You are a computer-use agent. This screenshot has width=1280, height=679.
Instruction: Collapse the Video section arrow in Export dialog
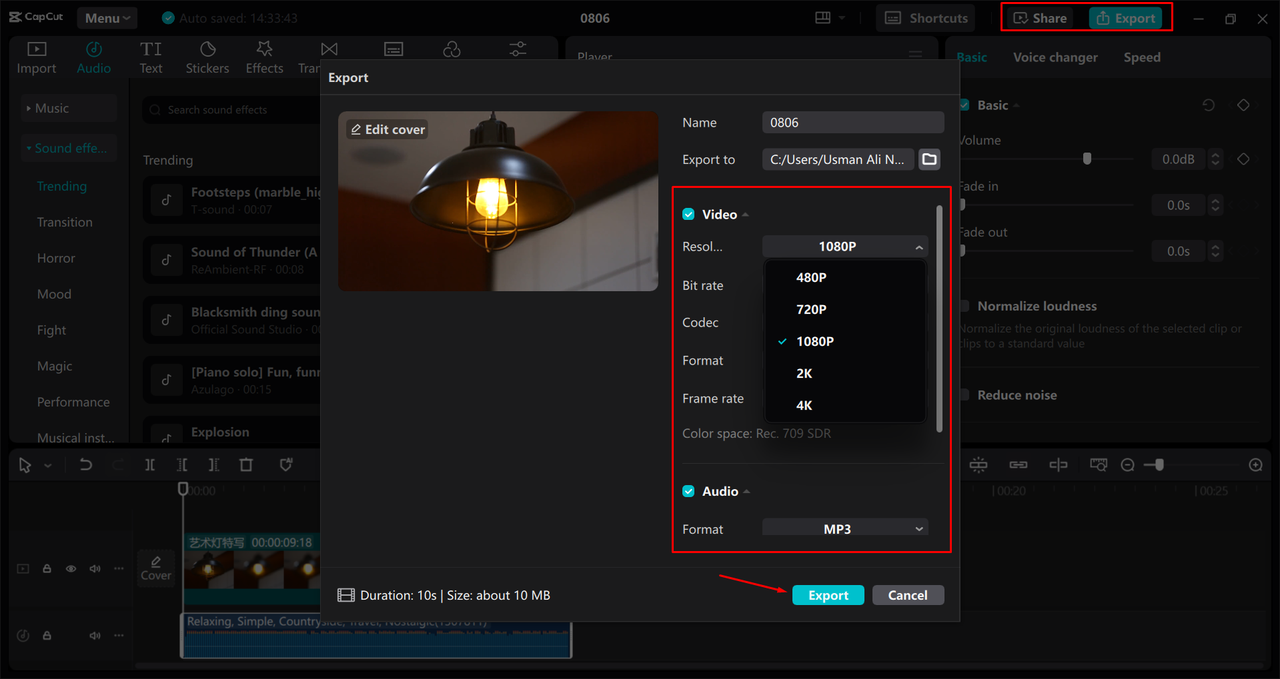coord(745,215)
